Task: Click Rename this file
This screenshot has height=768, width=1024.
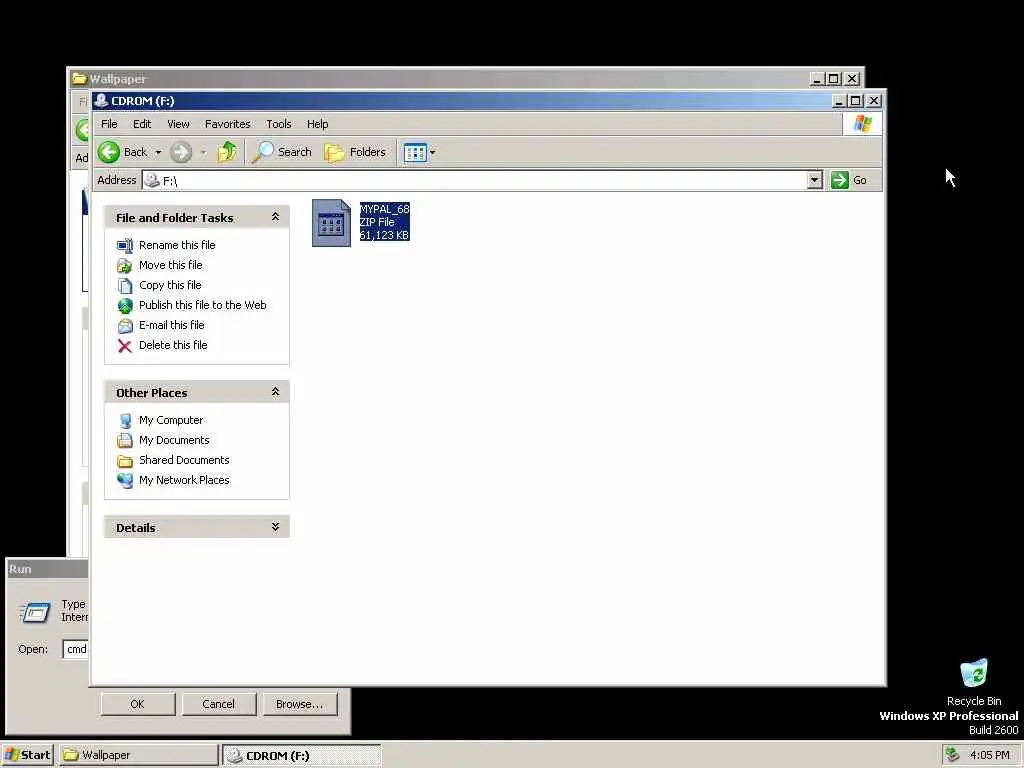Action: coord(177,245)
